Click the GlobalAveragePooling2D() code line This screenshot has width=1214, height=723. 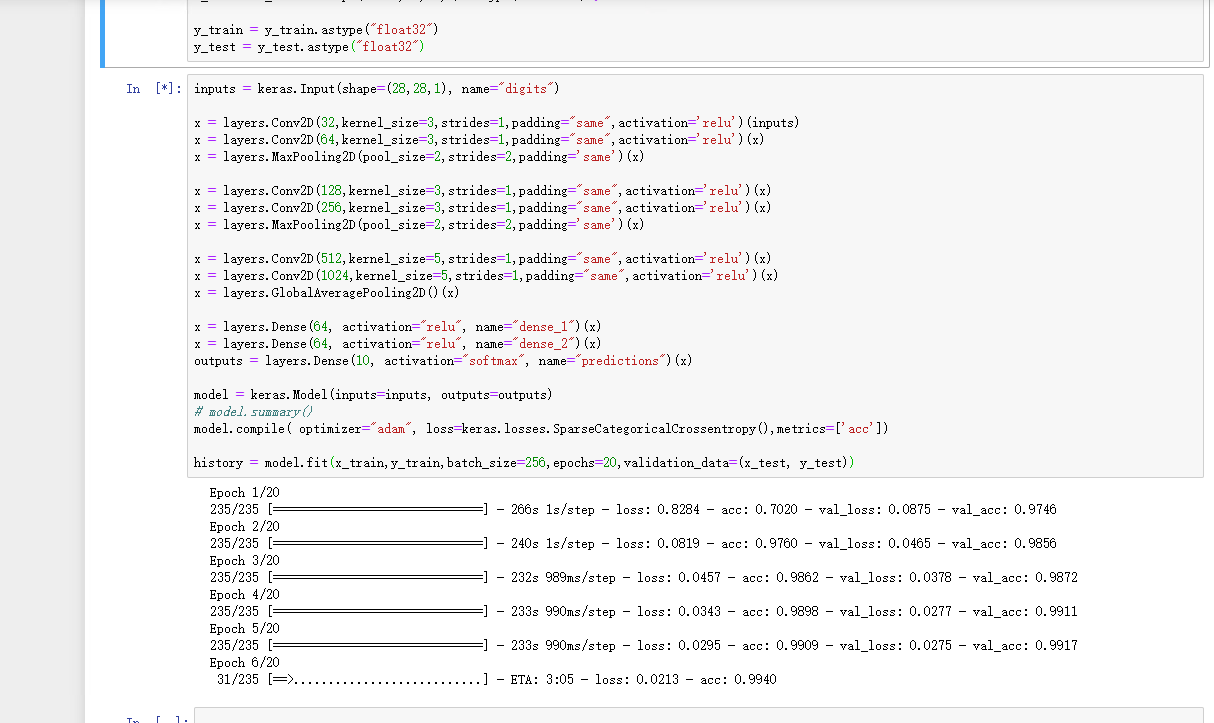pos(327,293)
